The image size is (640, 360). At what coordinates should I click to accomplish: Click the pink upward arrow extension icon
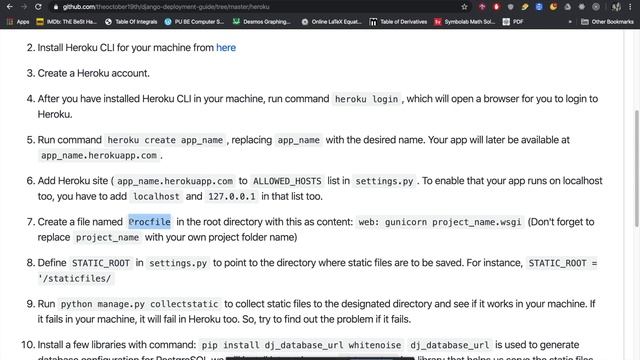tap(482, 7)
